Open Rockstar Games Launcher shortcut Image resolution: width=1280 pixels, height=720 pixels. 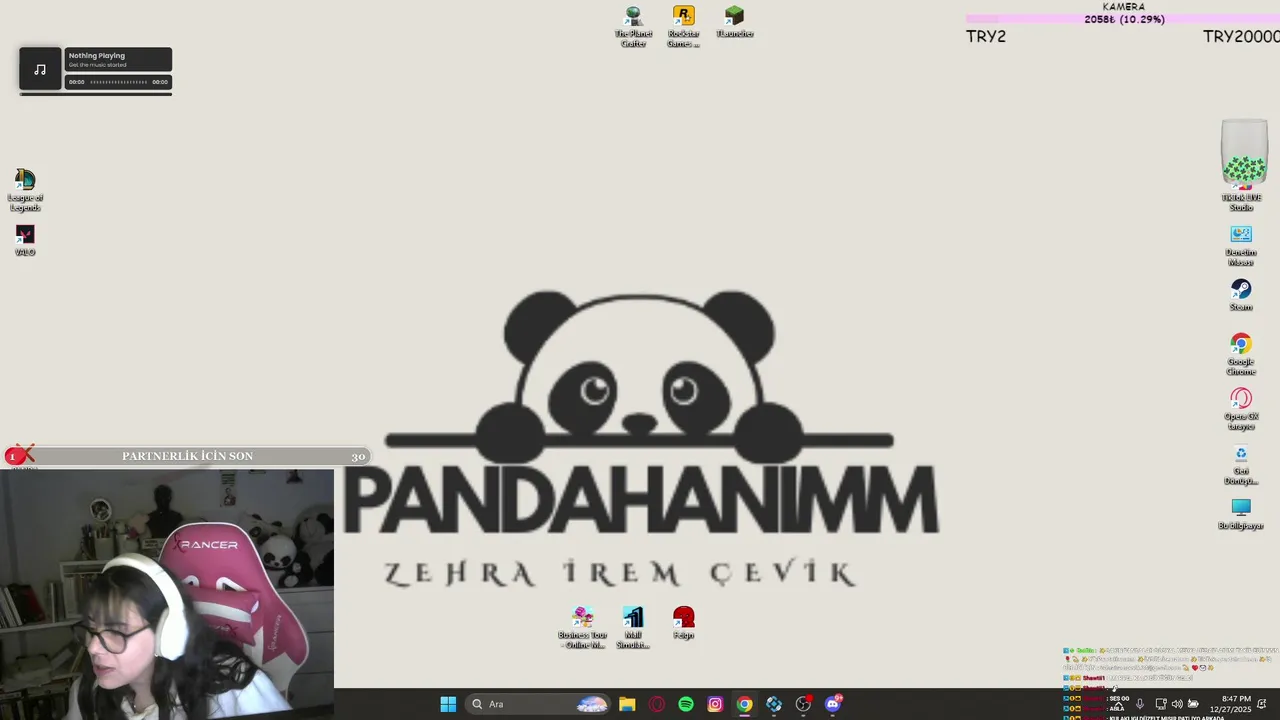(683, 27)
